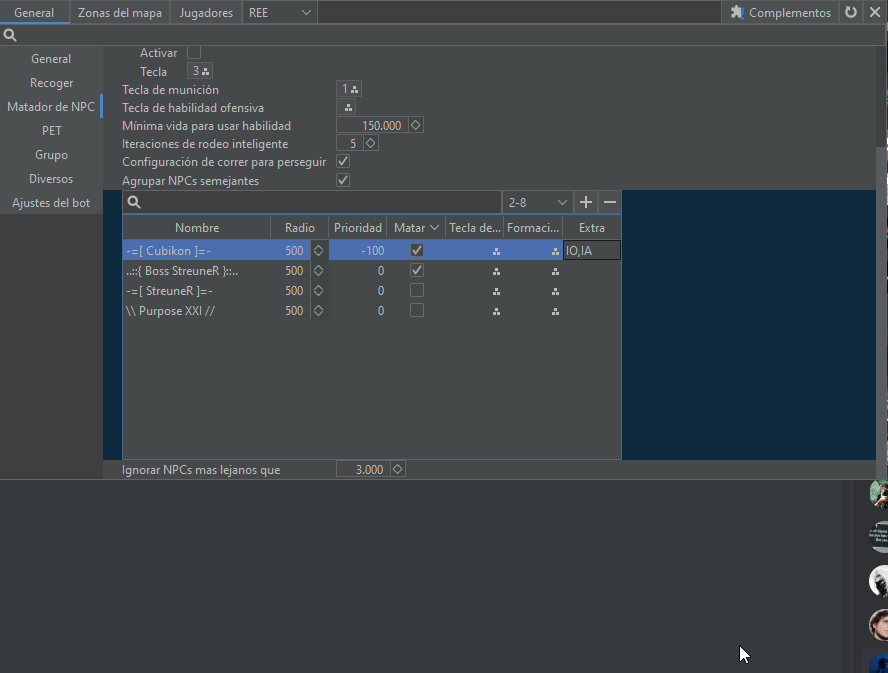Click spinner on Mínima vida para usar habilidad

tap(416, 126)
